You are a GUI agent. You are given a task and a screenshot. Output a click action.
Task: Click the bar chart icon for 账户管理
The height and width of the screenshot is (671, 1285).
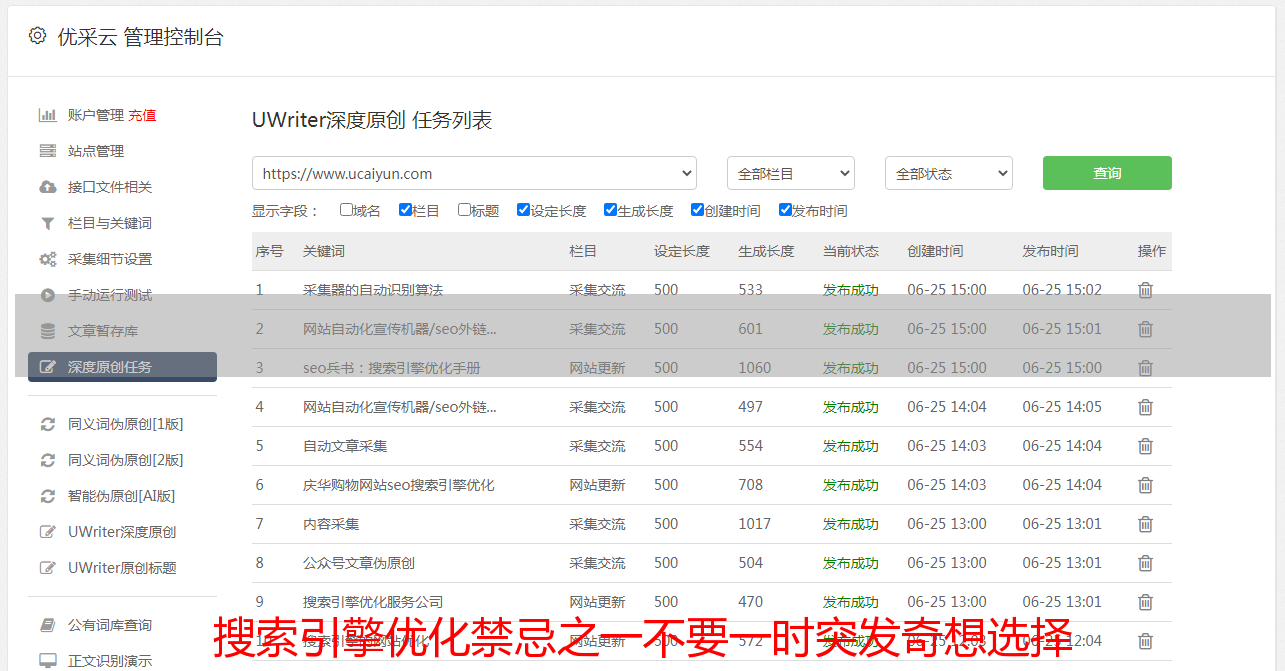[x=47, y=115]
